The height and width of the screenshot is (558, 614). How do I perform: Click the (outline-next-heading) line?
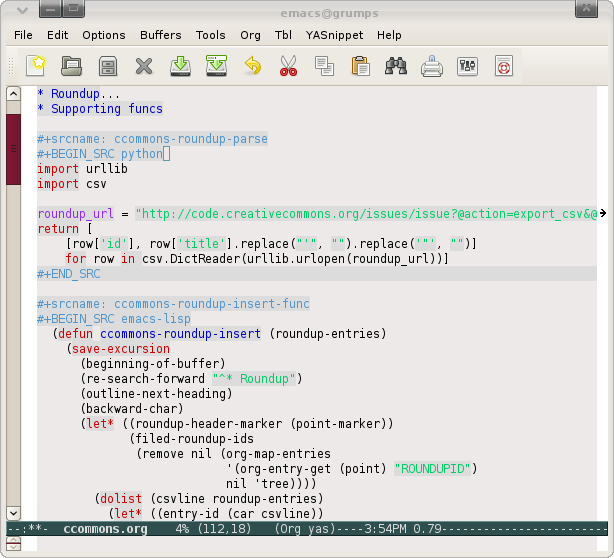tap(156, 394)
